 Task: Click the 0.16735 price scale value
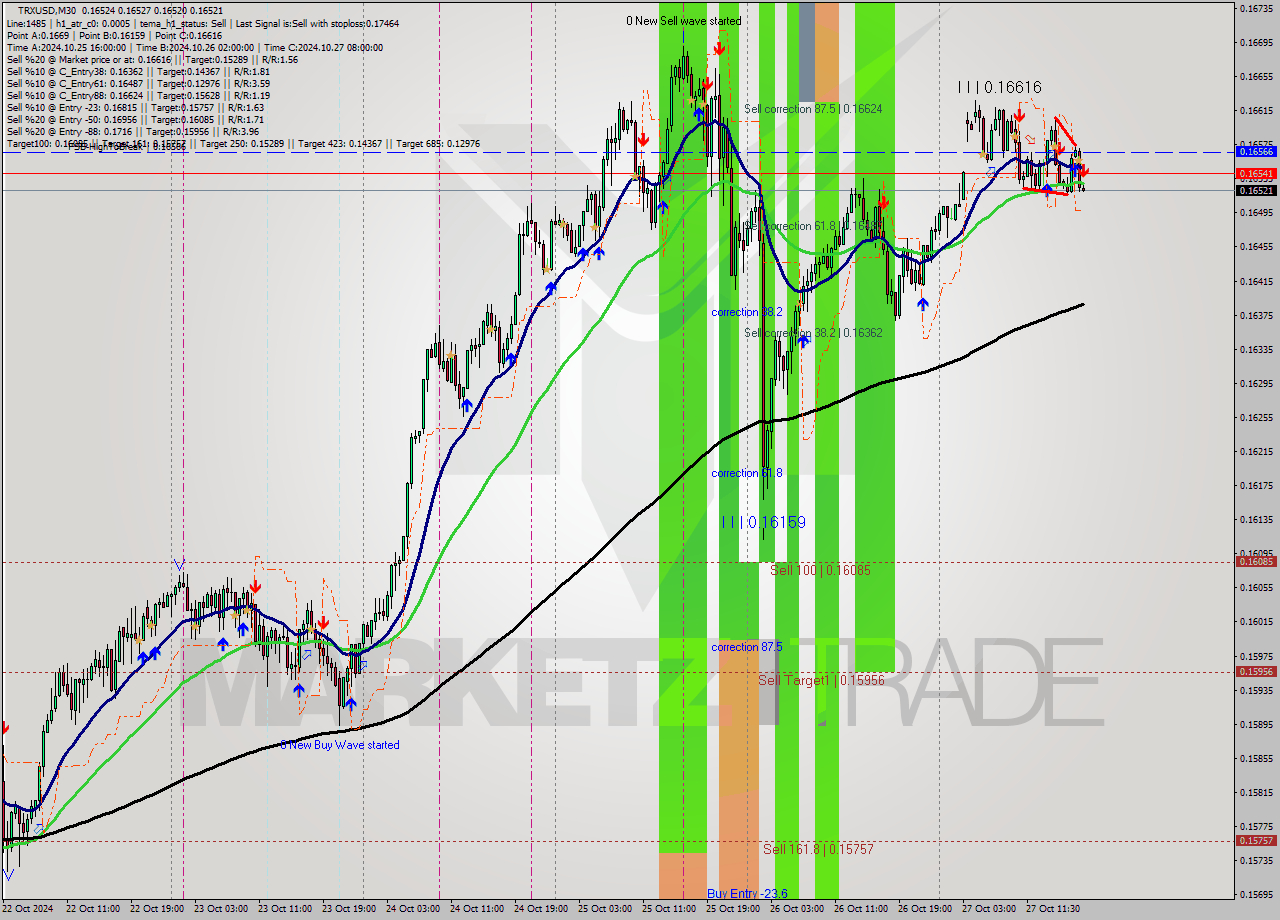pos(1256,8)
